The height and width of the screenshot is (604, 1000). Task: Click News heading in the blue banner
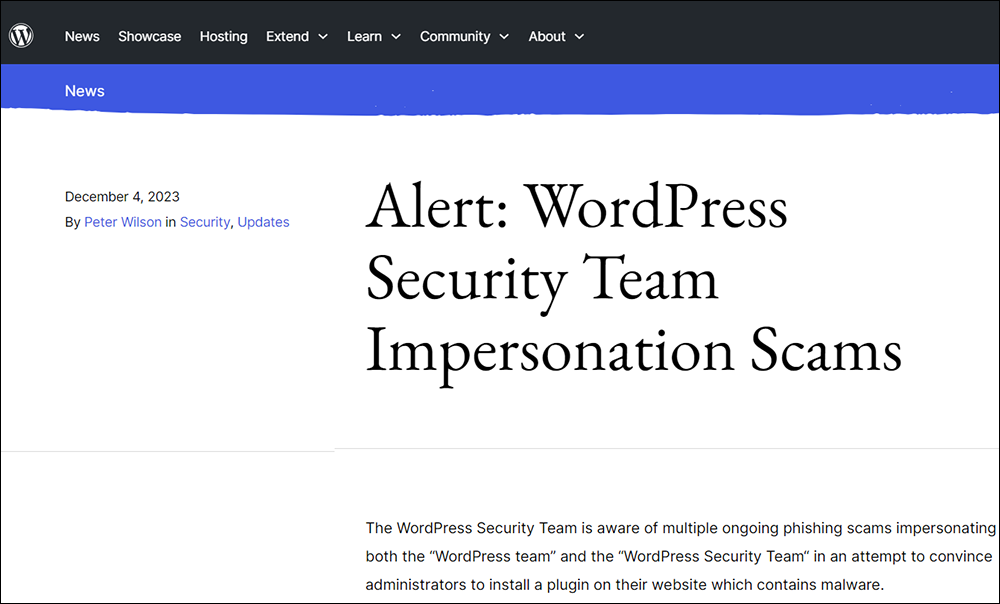(84, 91)
